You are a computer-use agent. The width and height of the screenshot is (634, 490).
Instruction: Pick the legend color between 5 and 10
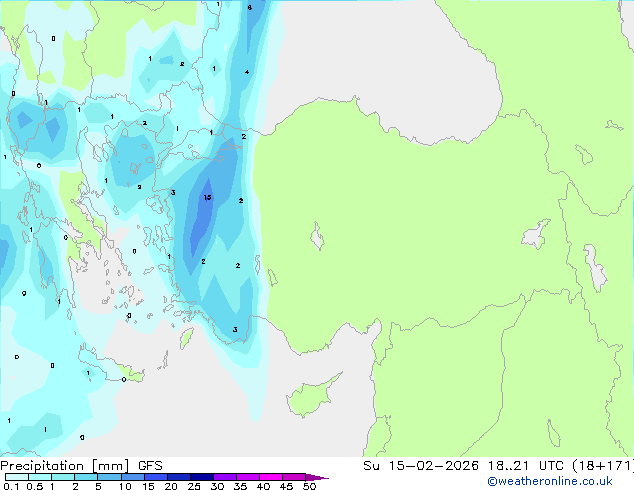[109, 477]
